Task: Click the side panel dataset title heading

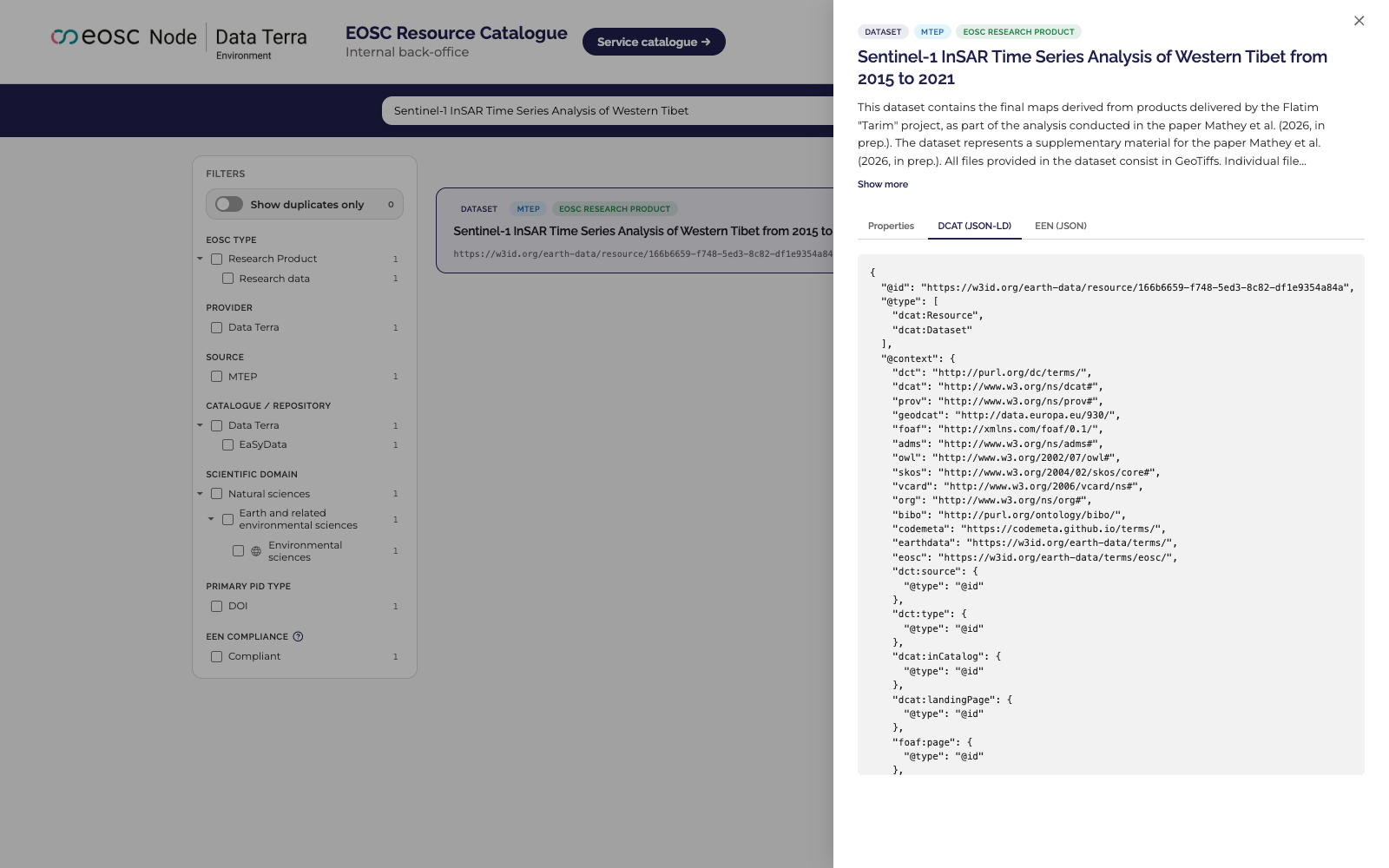Action: 1092,68
